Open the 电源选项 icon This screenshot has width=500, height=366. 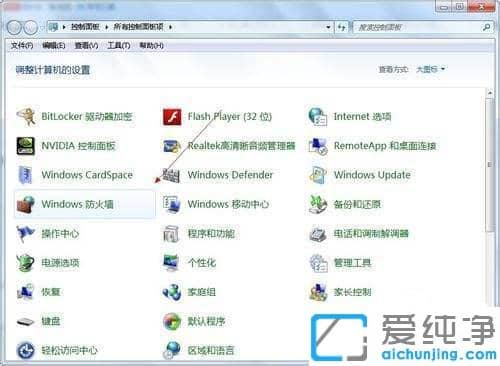(26, 263)
